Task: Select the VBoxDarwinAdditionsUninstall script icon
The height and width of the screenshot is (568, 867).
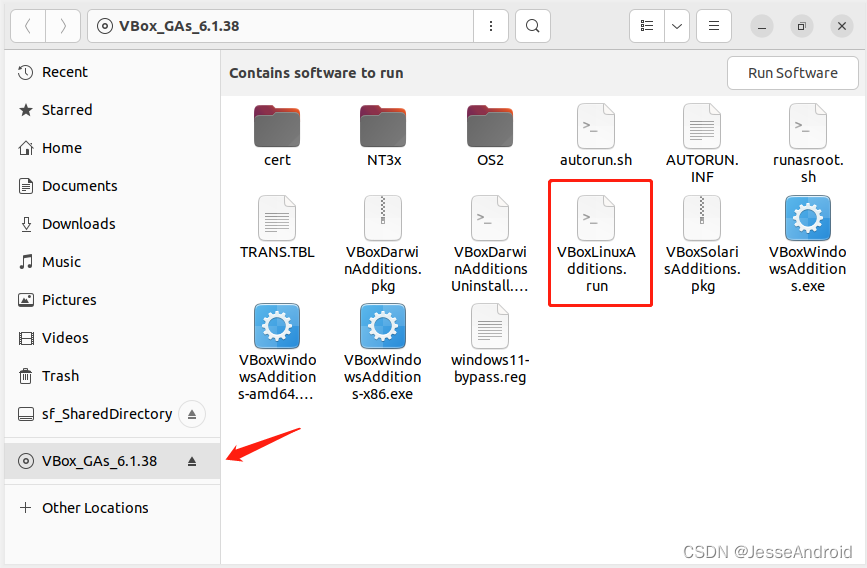Action: pos(490,218)
